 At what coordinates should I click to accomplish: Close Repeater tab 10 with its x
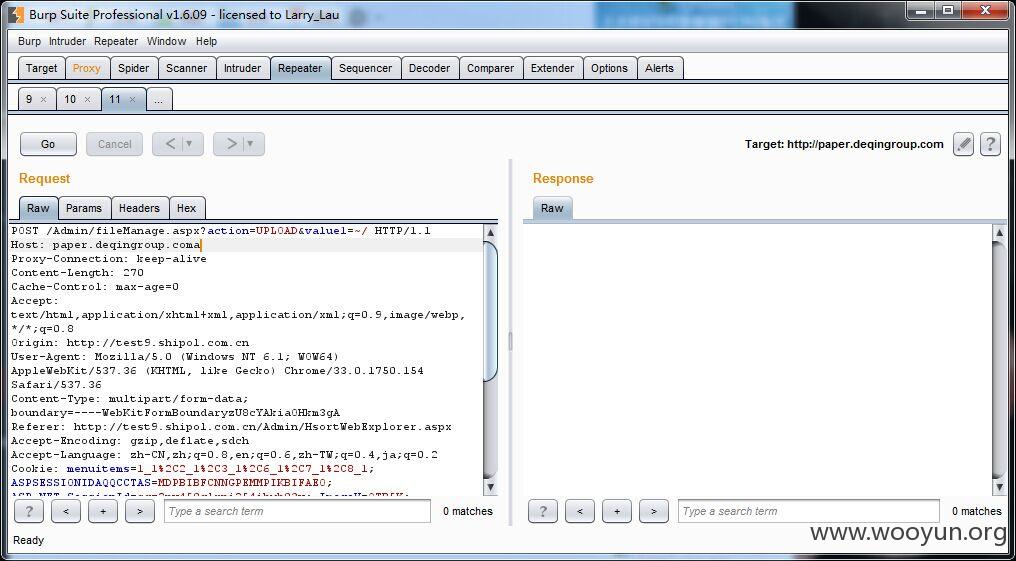(x=87, y=100)
